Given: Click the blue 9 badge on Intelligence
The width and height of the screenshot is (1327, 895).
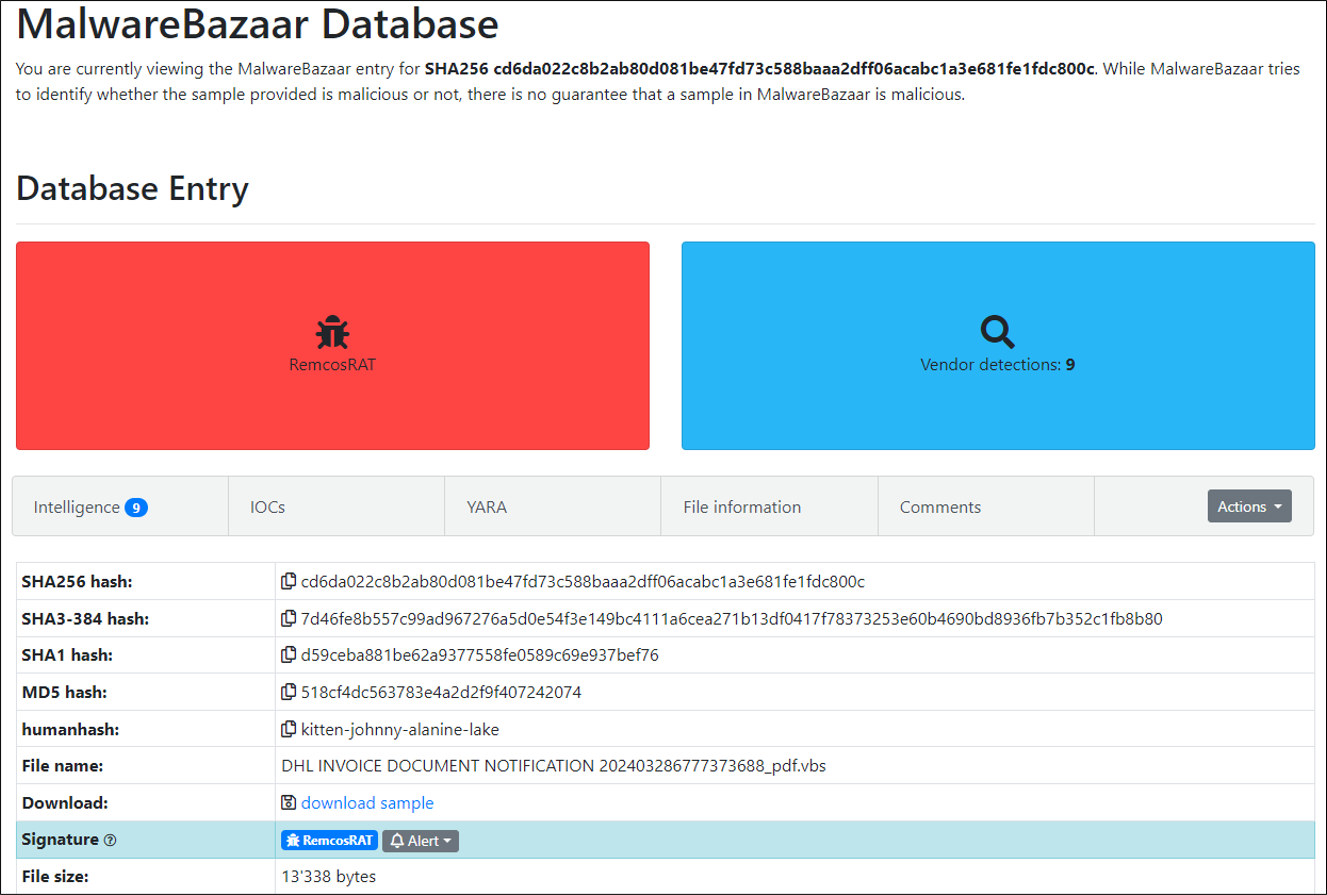Looking at the screenshot, I should coord(136,508).
